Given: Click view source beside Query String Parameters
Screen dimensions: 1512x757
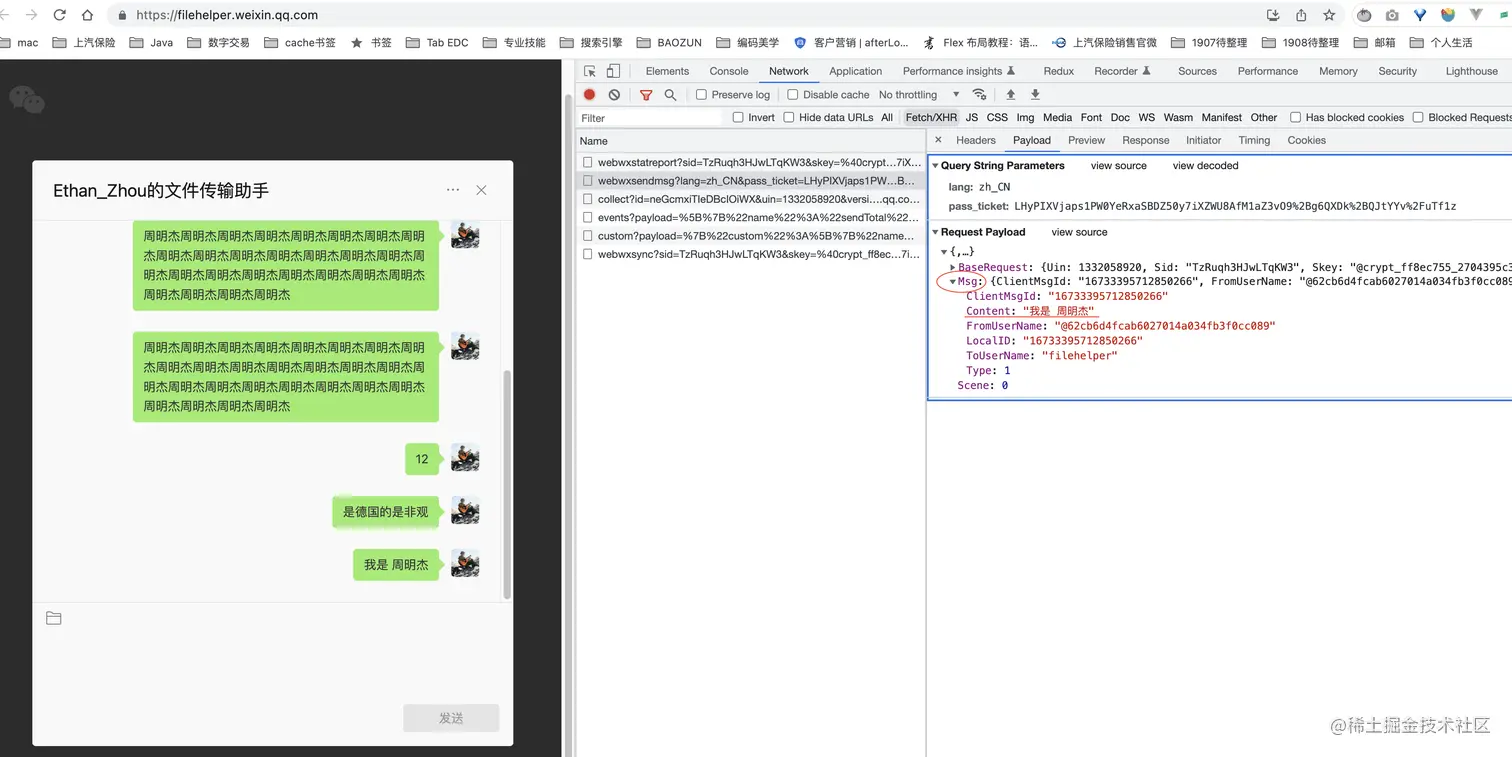Looking at the screenshot, I should click(1118, 166).
